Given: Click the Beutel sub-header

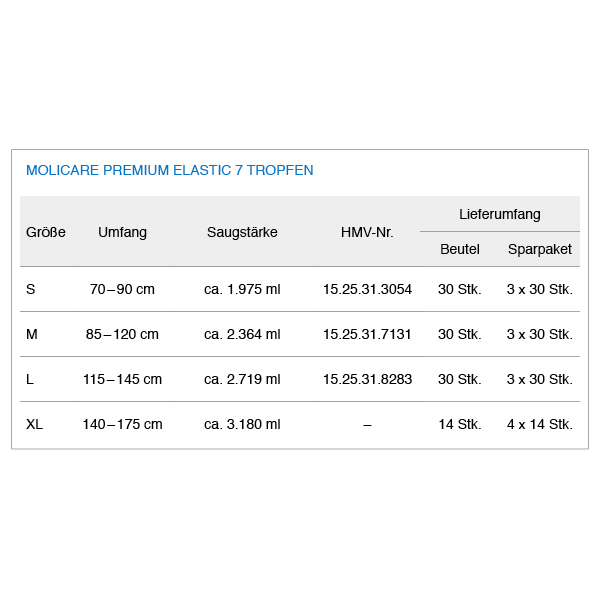Looking at the screenshot, I should tap(460, 249).
